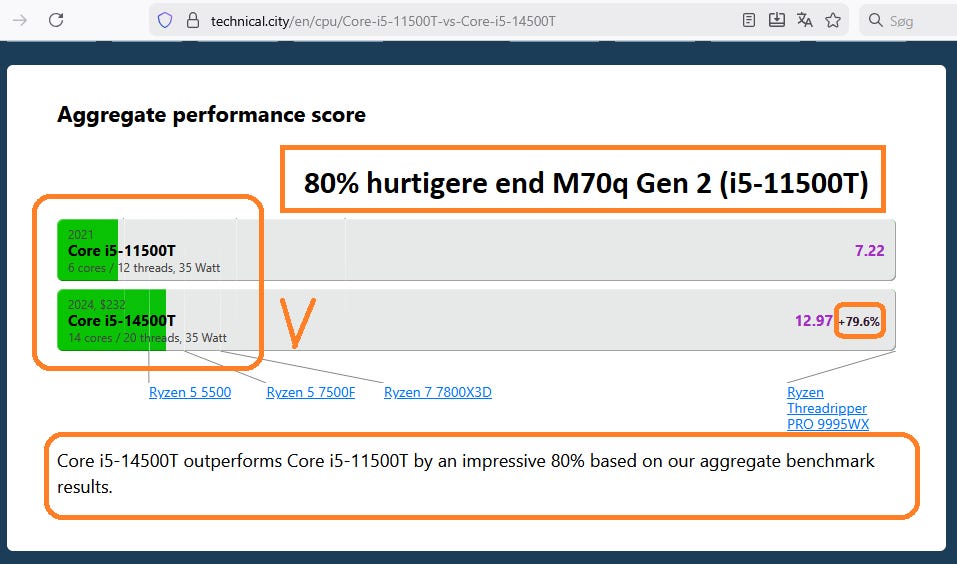Click the Søg search field
Viewport: 957px width, 564px height.
(908, 21)
